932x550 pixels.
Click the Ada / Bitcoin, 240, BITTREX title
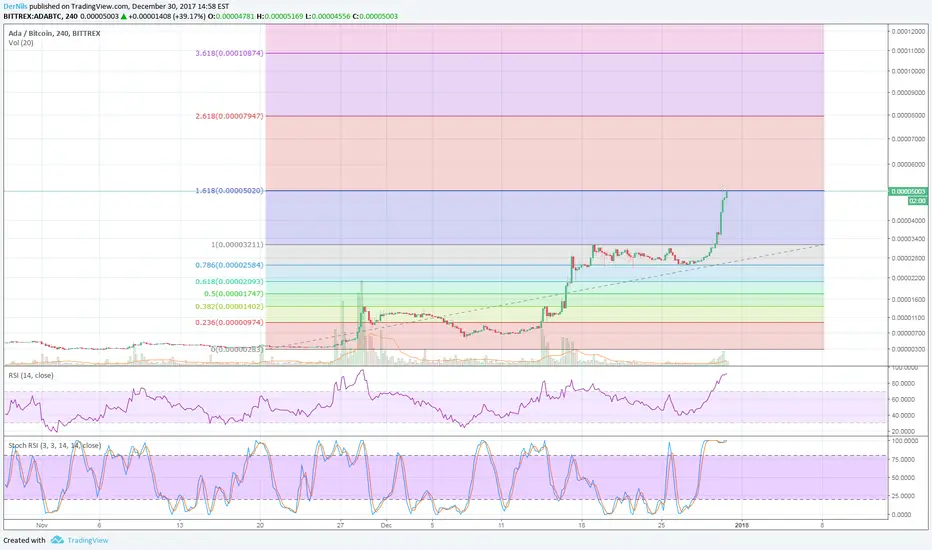54,33
